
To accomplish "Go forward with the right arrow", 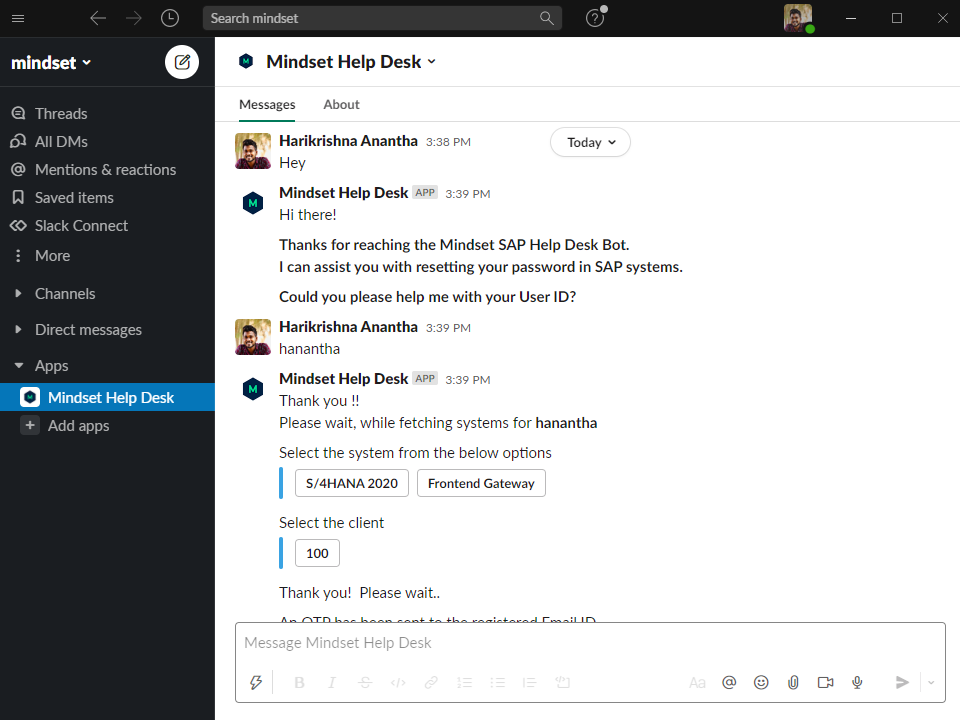I will tap(133, 18).
